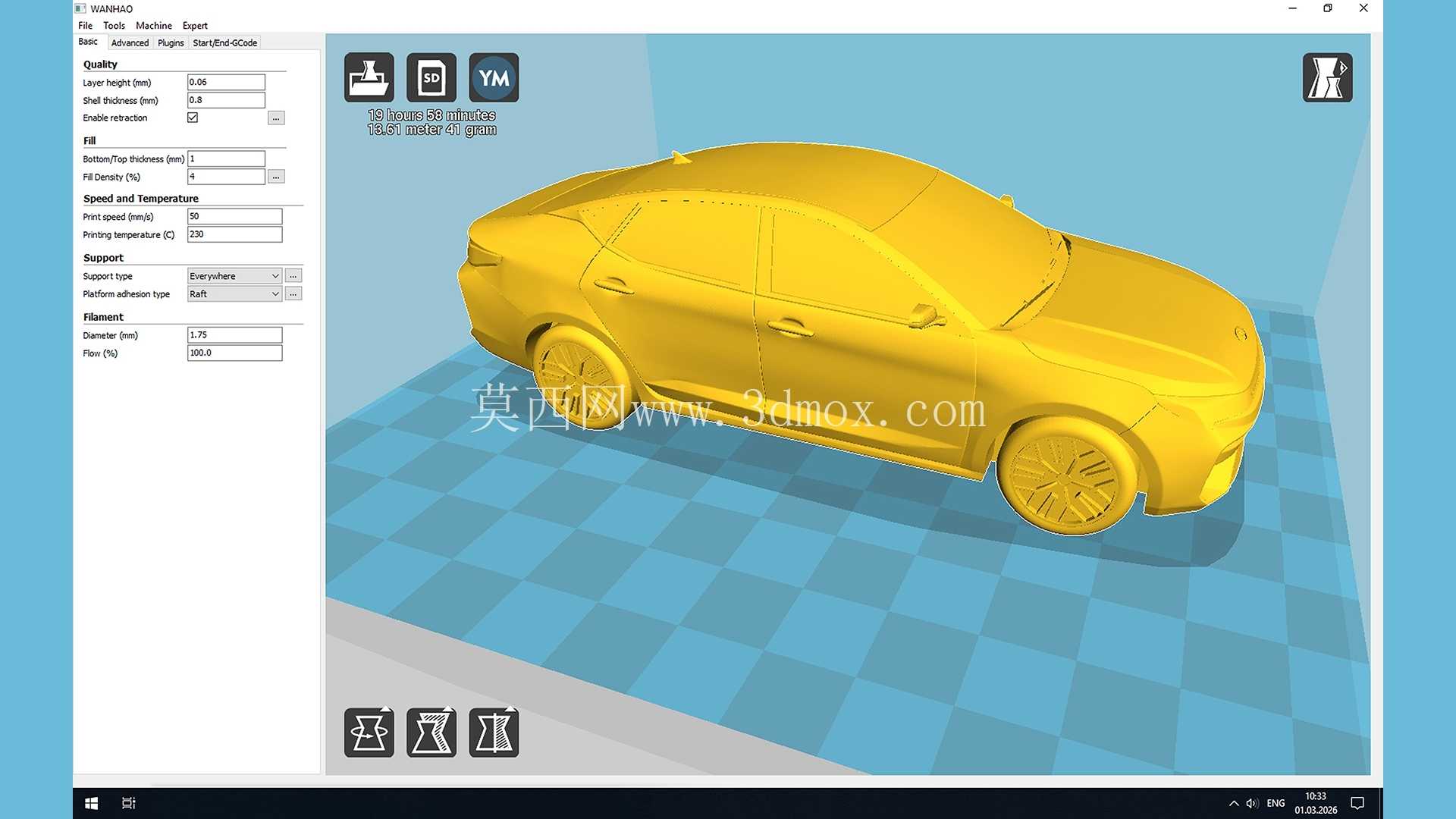Image resolution: width=1456 pixels, height=819 pixels.
Task: Click the volume speaker tray icon
Action: [1252, 803]
